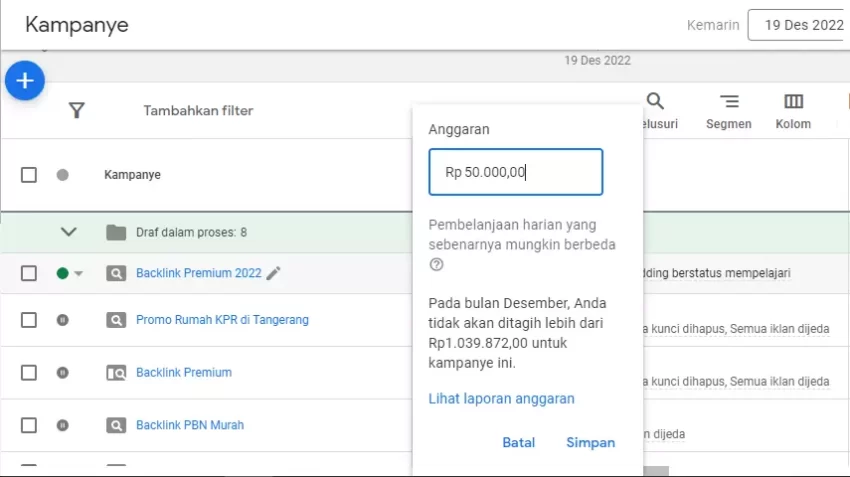
Task: Collapse the Draf dalam proses chevron
Action: pos(68,232)
